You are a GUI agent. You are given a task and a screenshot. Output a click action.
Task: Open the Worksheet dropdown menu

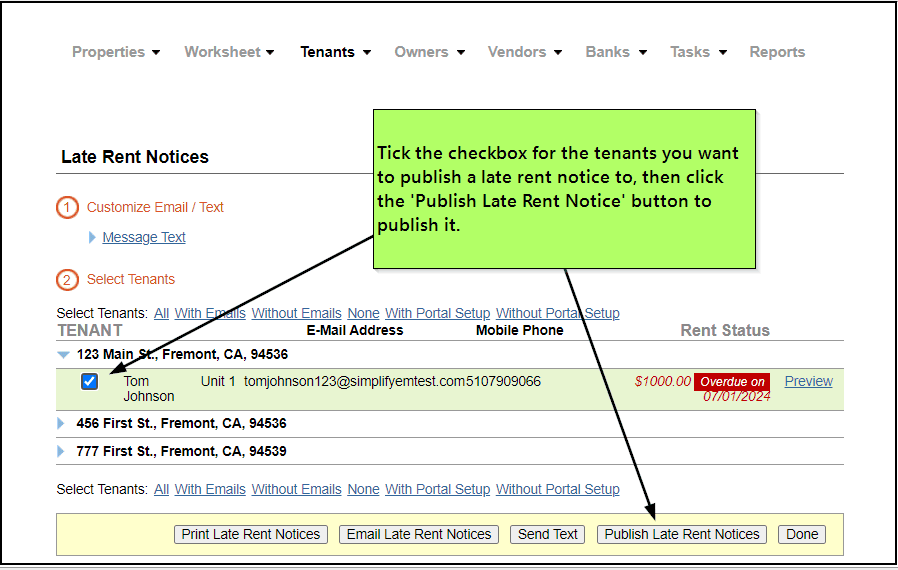(x=229, y=52)
